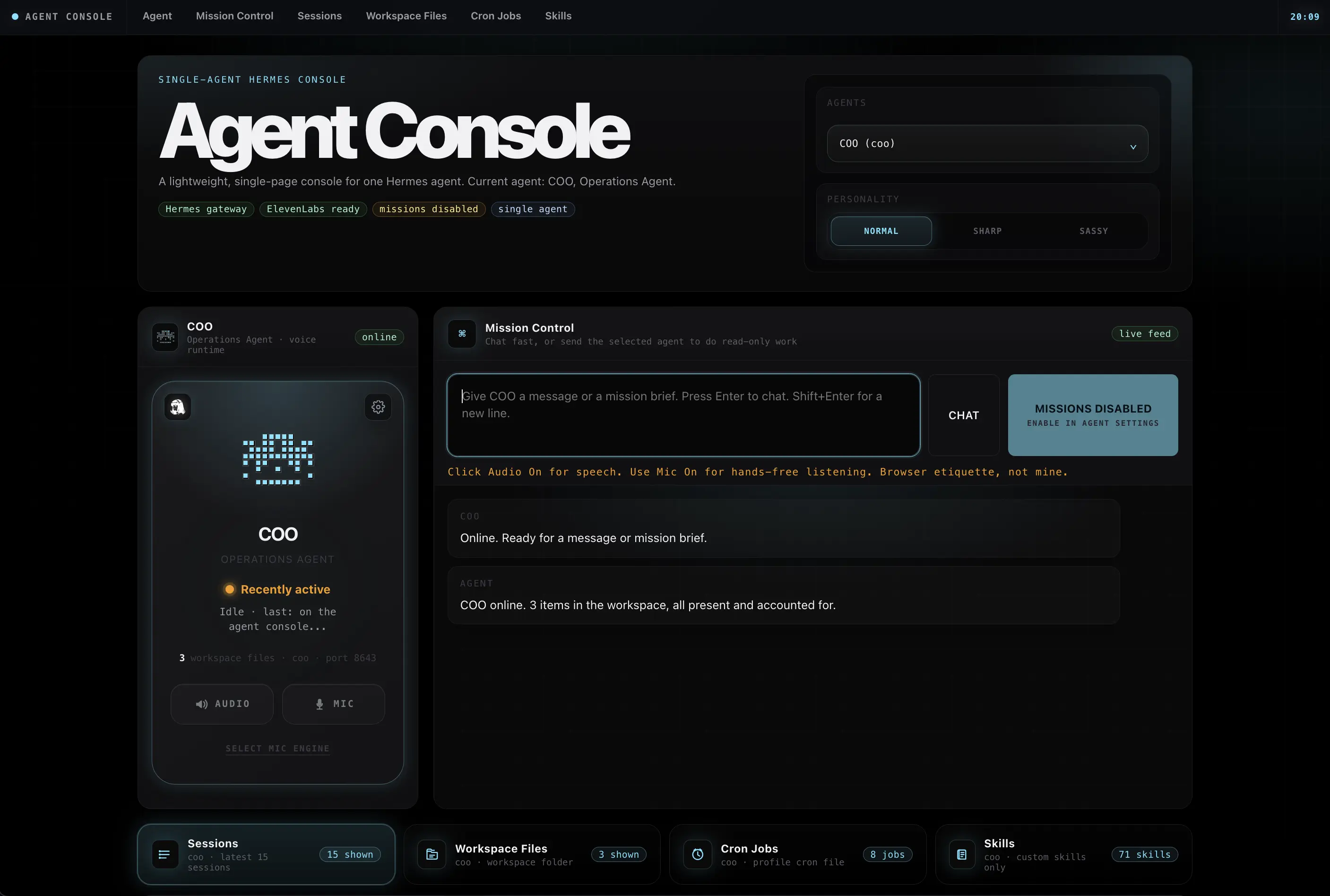Open Cron Jobs in top navigation

coord(495,16)
